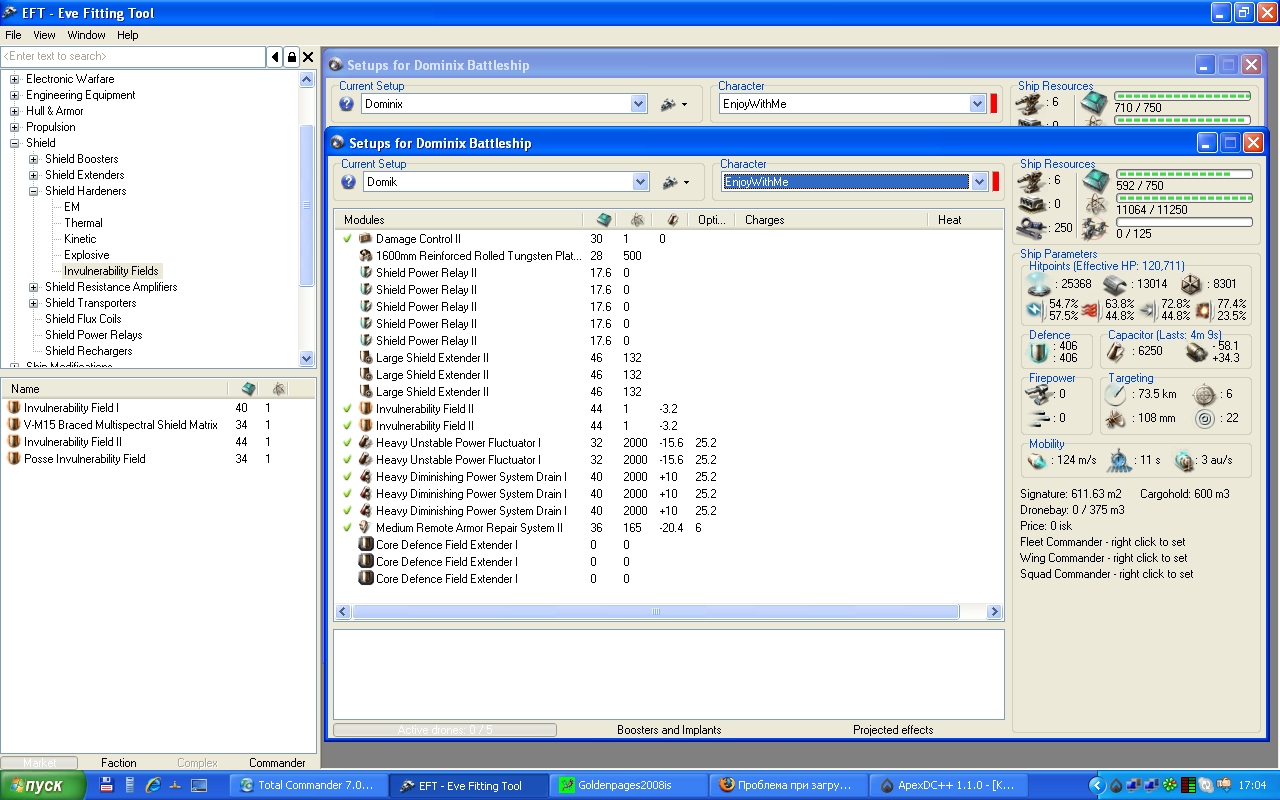
Task: Expand the Shield Boosters tree node
Action: pos(34,159)
